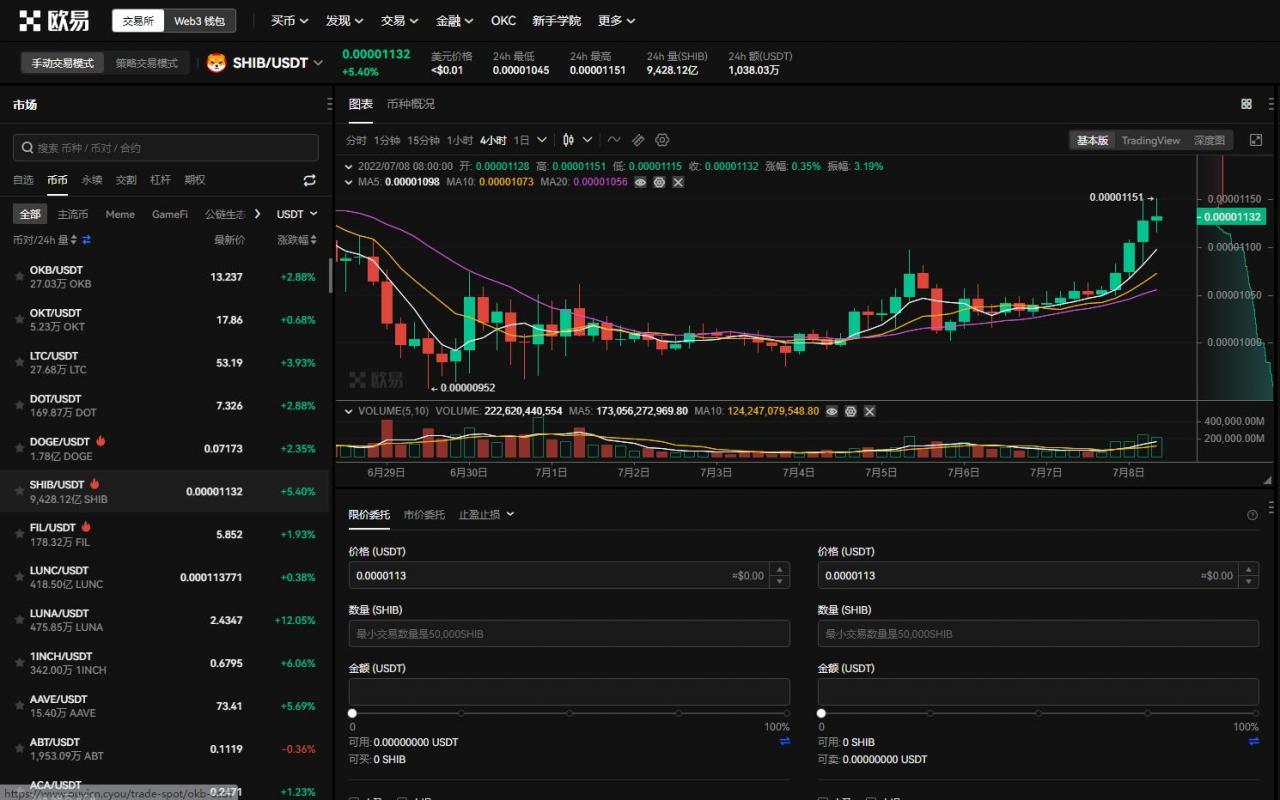Select the 15分钟 chart interval

[x=423, y=140]
